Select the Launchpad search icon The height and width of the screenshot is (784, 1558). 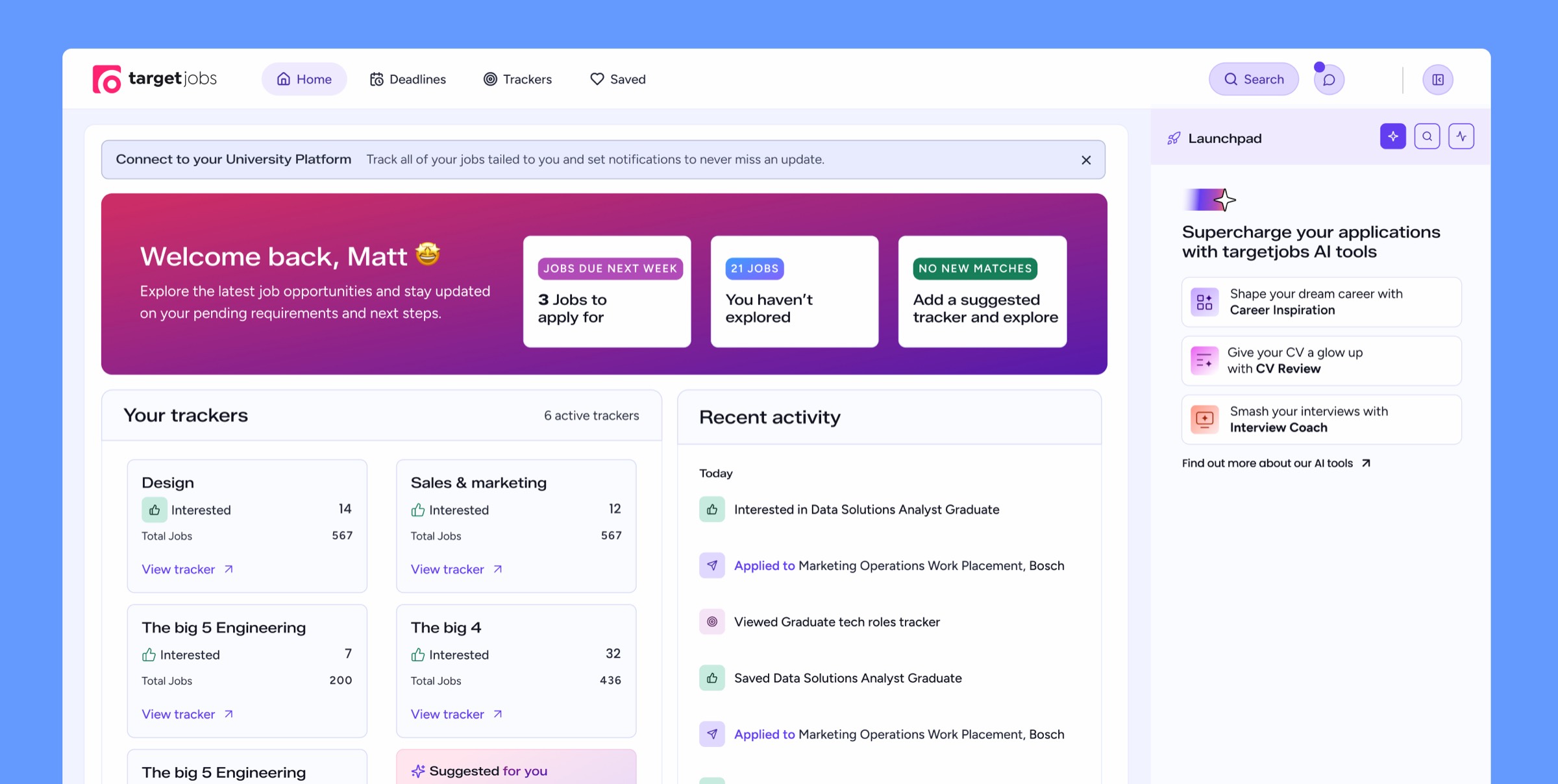tap(1427, 136)
